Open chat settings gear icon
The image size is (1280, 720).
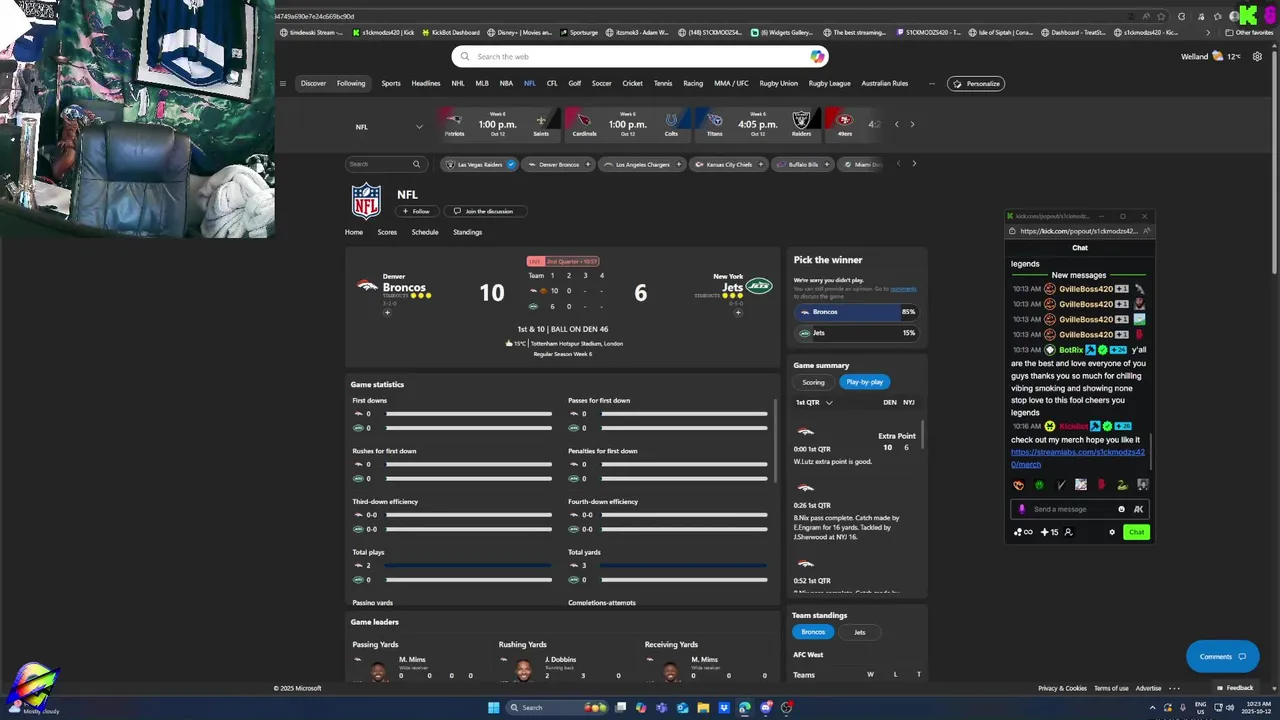click(1112, 532)
